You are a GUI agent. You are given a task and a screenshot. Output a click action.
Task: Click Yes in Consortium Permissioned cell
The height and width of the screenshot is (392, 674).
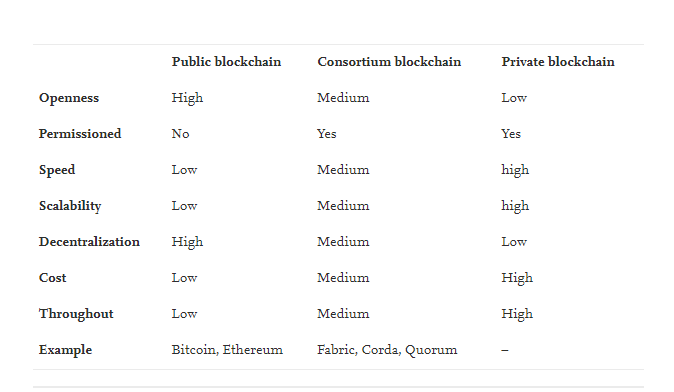tap(327, 134)
